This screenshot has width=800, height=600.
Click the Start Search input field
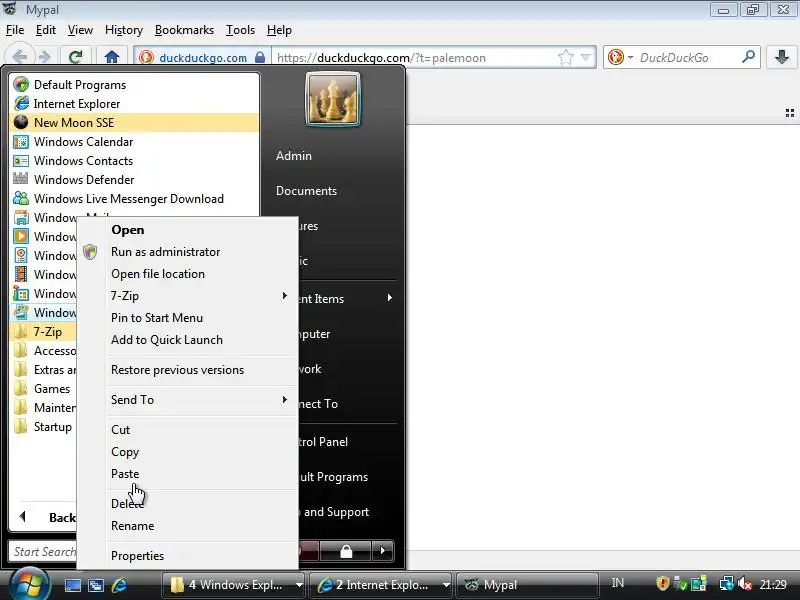(43, 552)
